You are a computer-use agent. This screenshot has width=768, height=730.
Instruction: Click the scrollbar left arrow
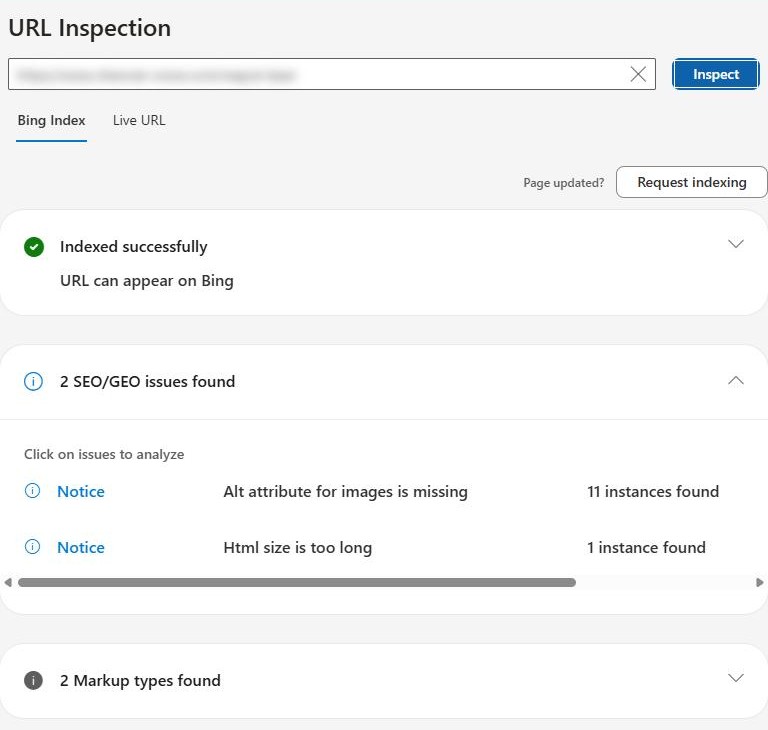click(x=8, y=583)
